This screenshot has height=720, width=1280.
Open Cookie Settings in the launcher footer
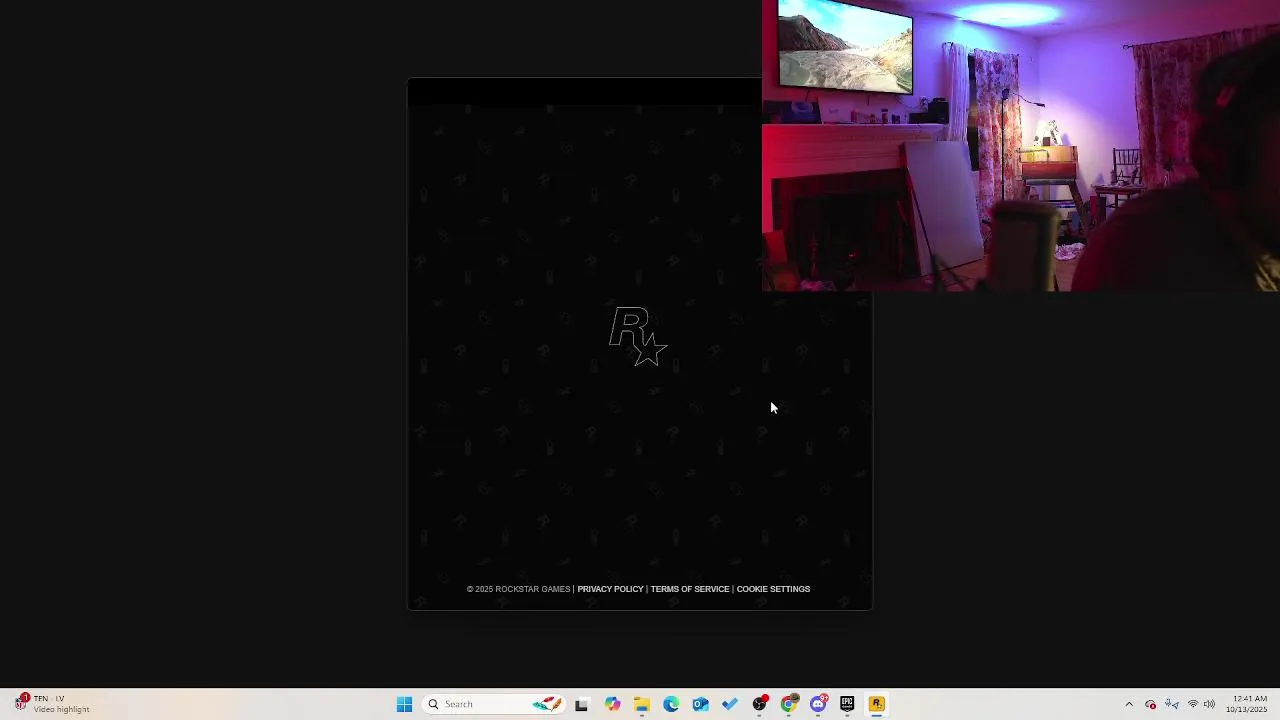[x=773, y=589]
